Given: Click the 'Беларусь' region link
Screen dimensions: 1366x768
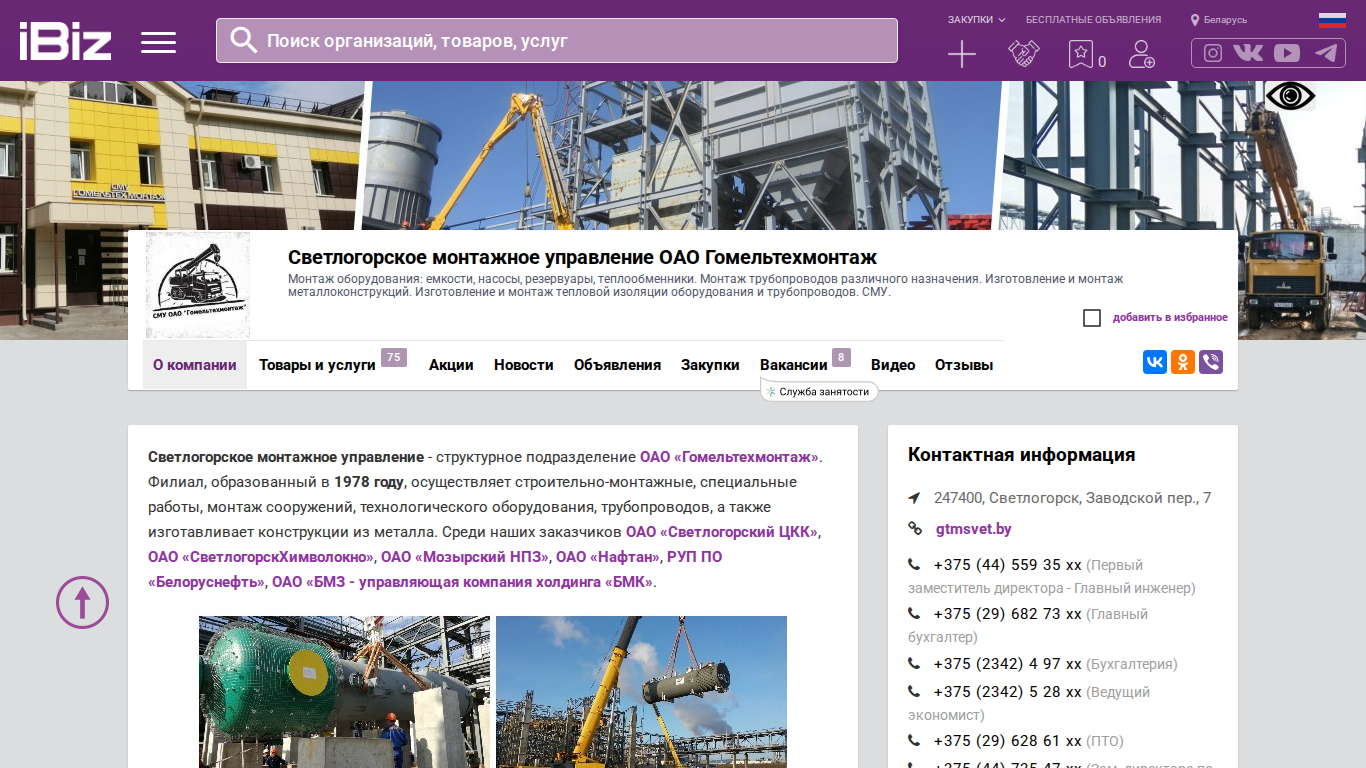Looking at the screenshot, I should (1225, 20).
